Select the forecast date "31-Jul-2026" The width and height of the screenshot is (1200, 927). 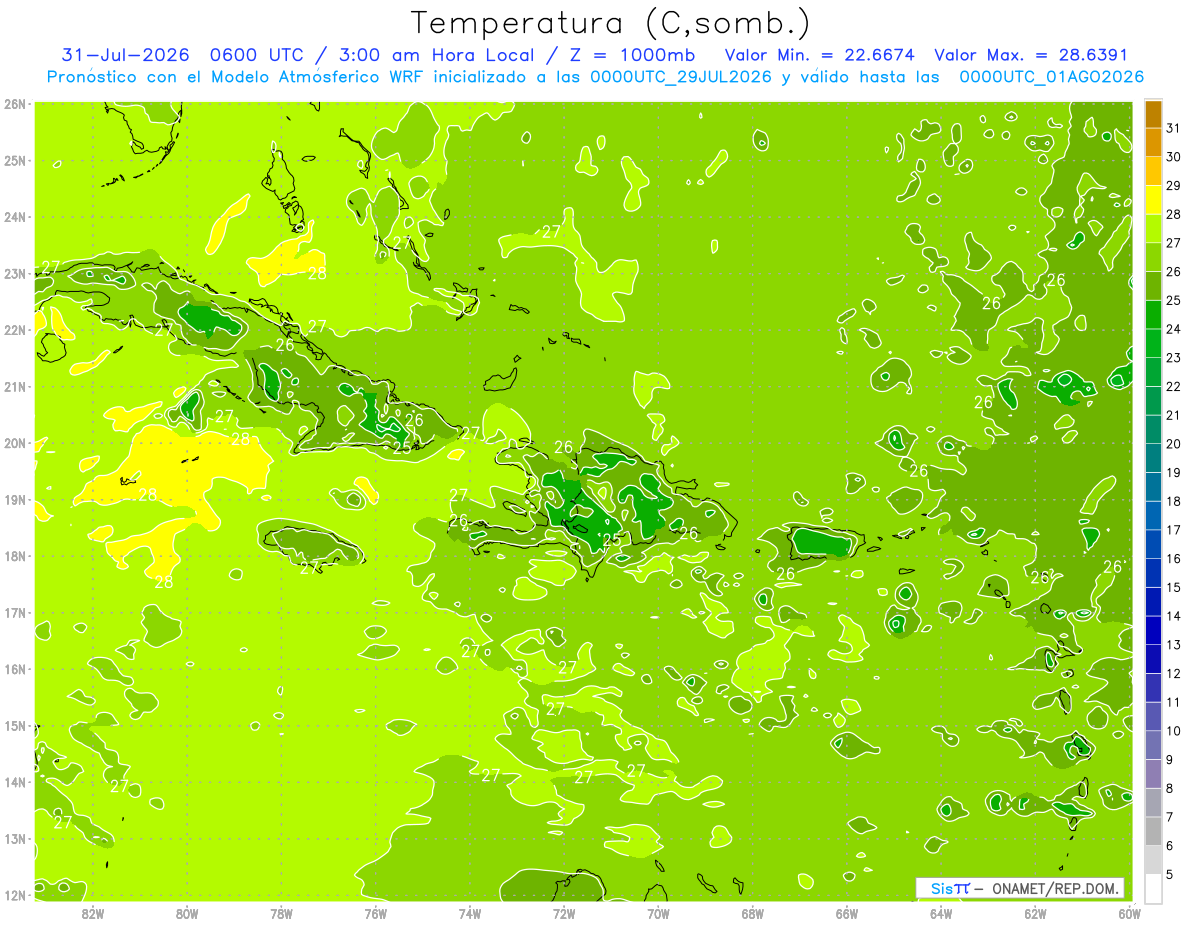(124, 55)
